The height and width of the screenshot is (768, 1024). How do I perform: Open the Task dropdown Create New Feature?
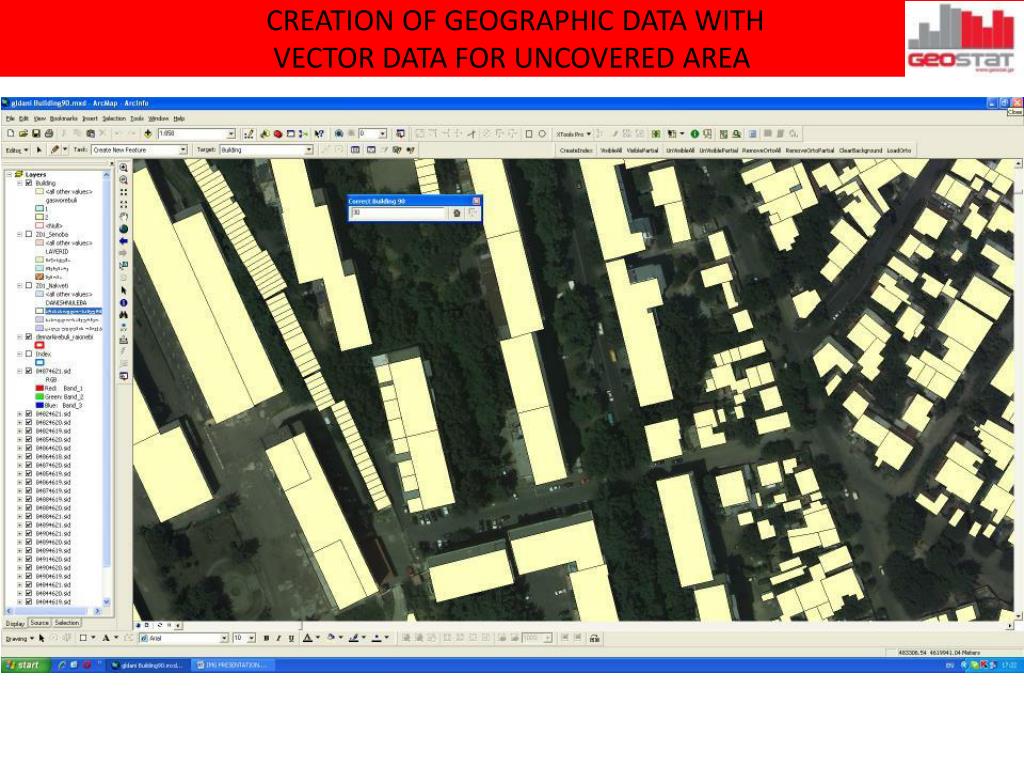pos(183,150)
